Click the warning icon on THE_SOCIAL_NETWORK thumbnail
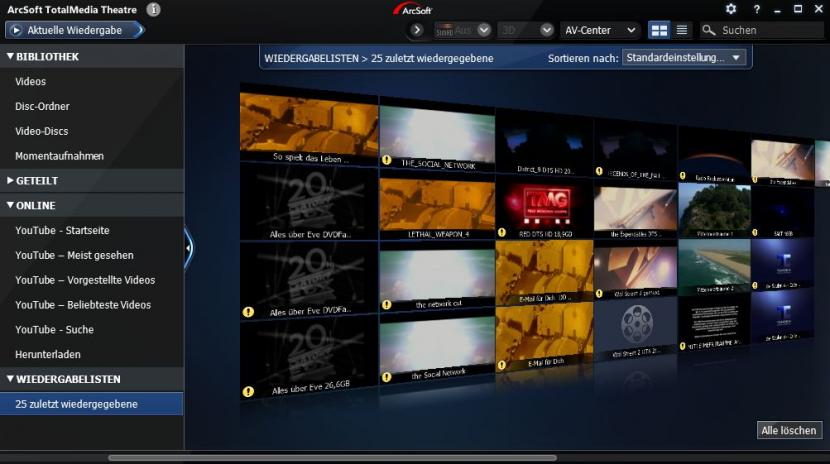830x464 pixels. (x=387, y=160)
